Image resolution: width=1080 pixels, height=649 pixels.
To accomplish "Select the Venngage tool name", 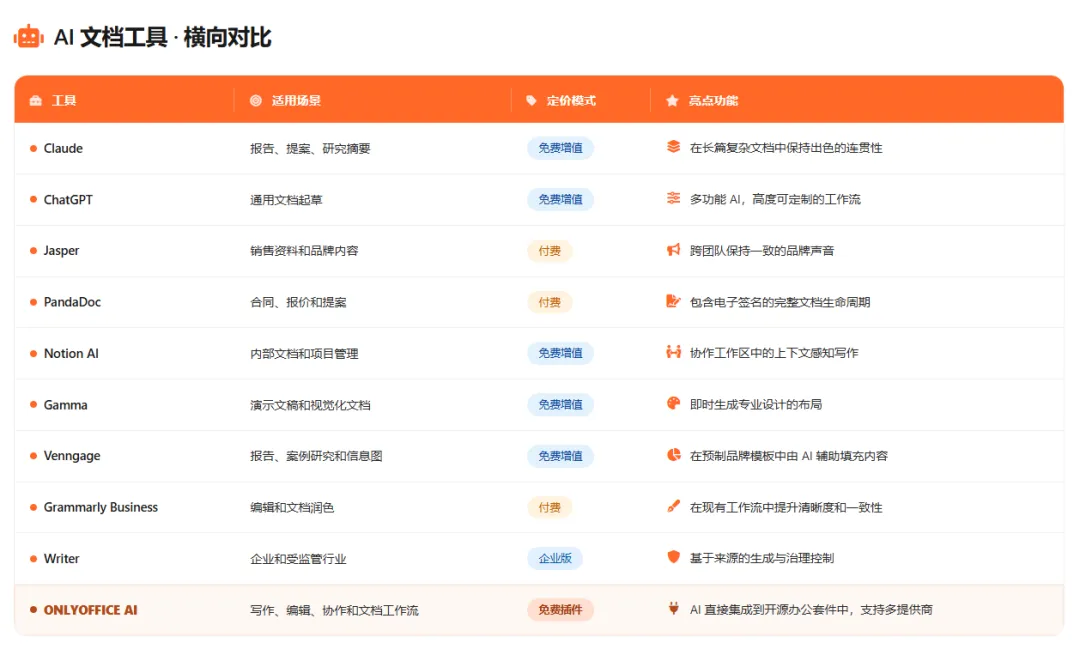I will [x=72, y=456].
